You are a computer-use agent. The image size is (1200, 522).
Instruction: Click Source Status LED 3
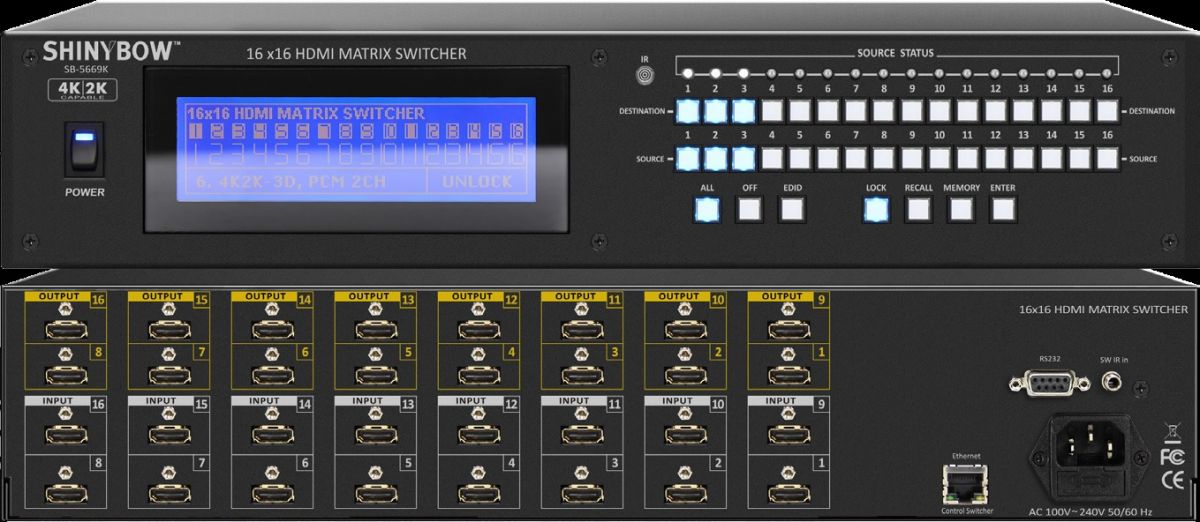(743, 73)
